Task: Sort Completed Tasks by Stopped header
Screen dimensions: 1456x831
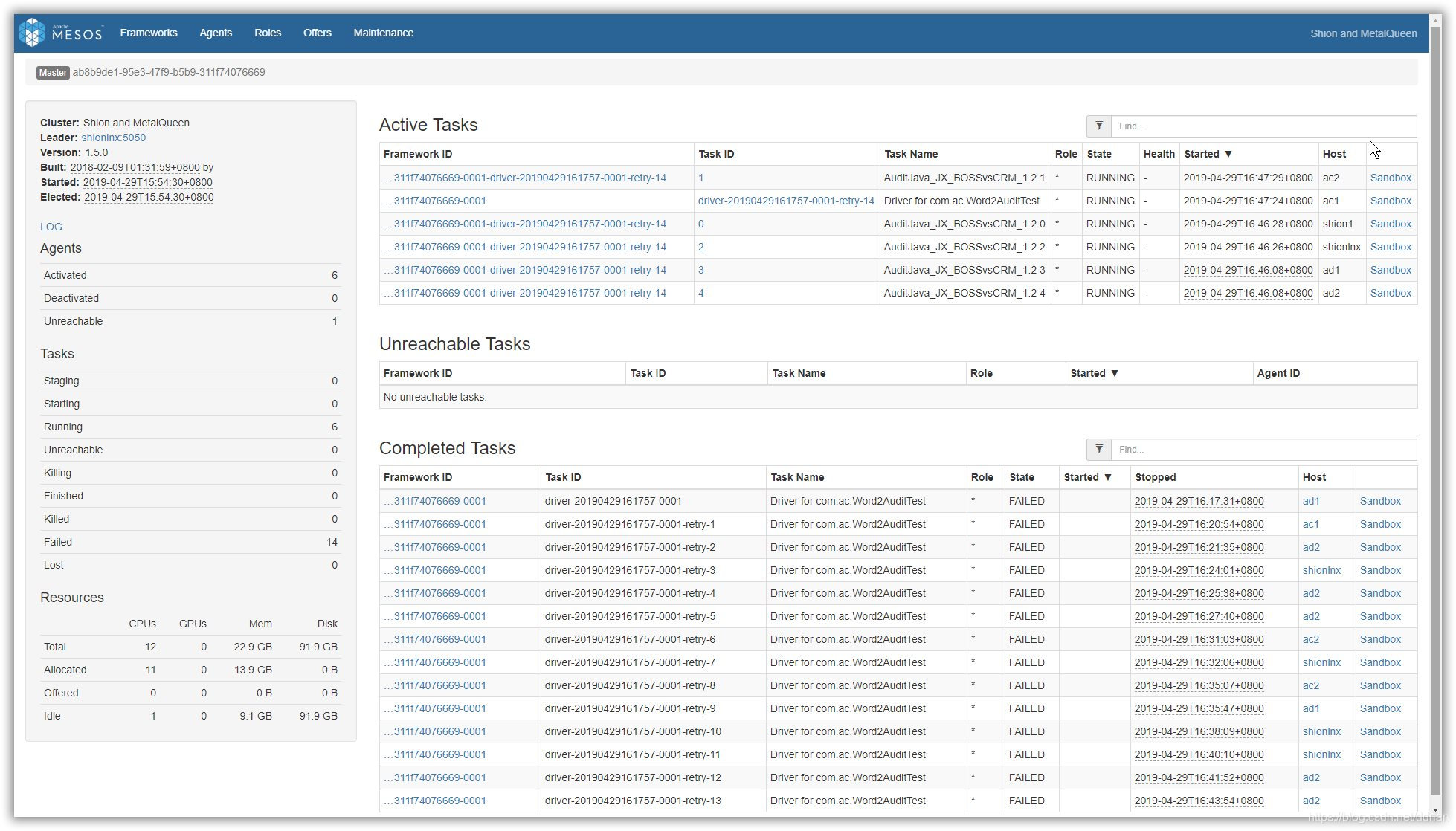Action: pos(1156,477)
